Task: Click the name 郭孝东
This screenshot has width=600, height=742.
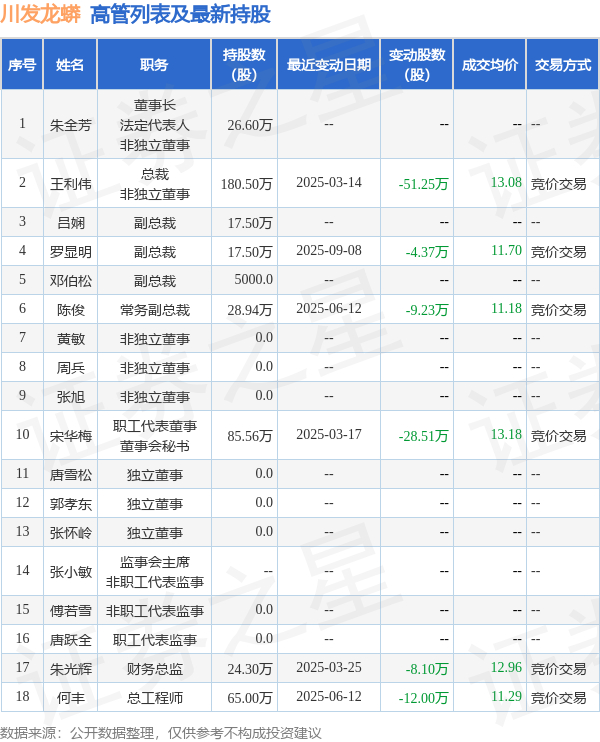Action: [x=71, y=504]
